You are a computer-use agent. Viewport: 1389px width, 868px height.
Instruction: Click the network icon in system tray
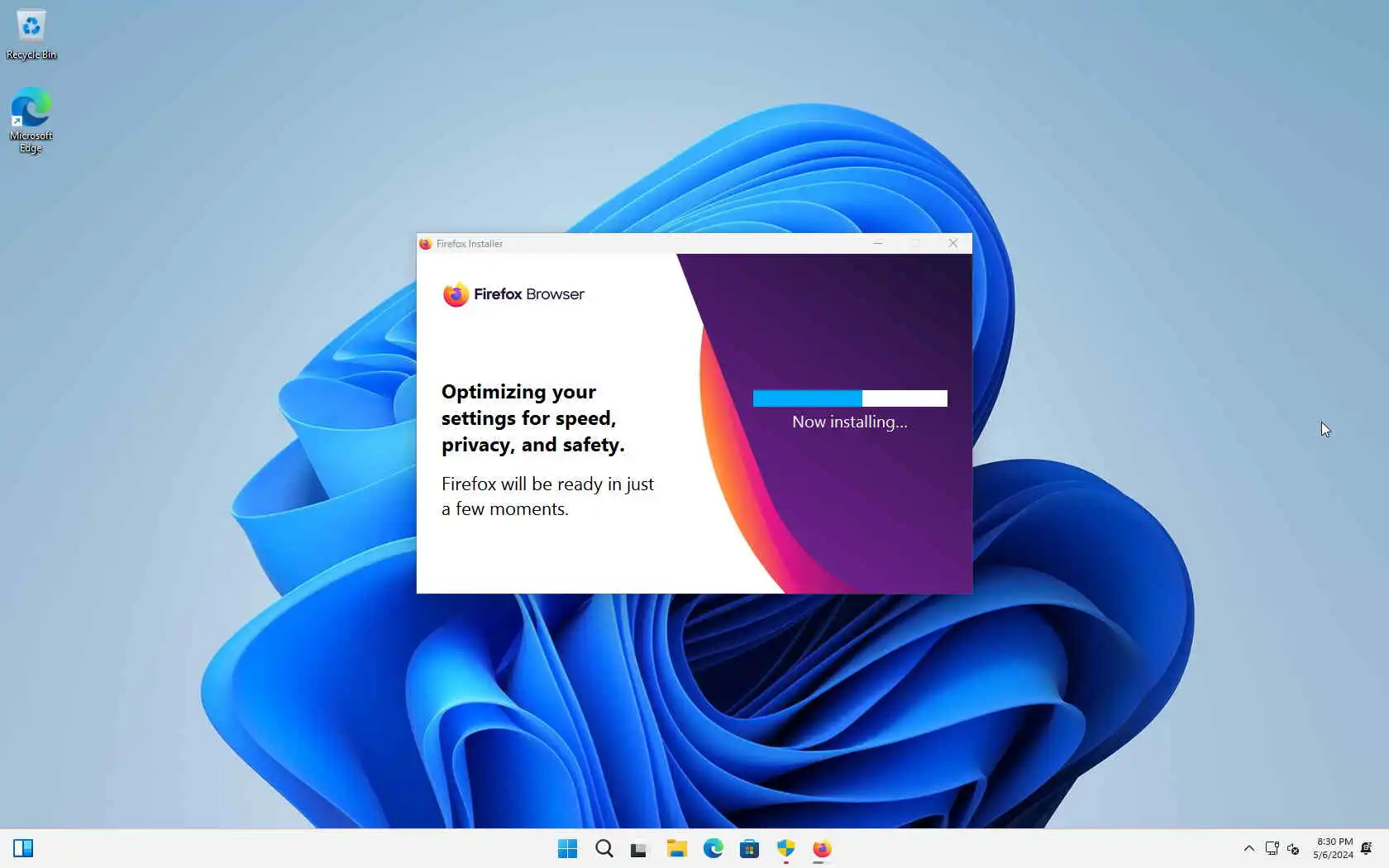click(1272, 848)
